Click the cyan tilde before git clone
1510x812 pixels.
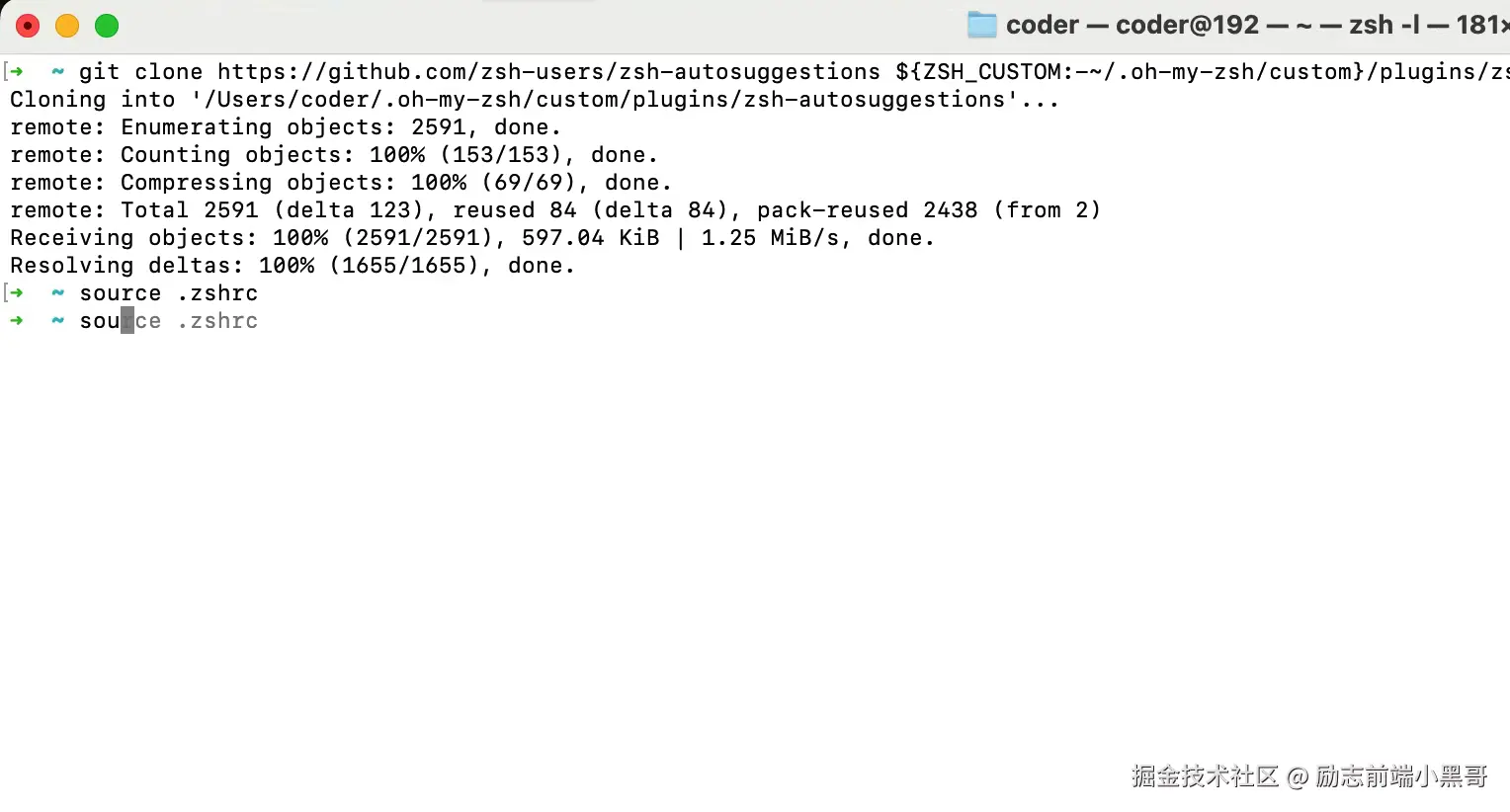[58, 71]
